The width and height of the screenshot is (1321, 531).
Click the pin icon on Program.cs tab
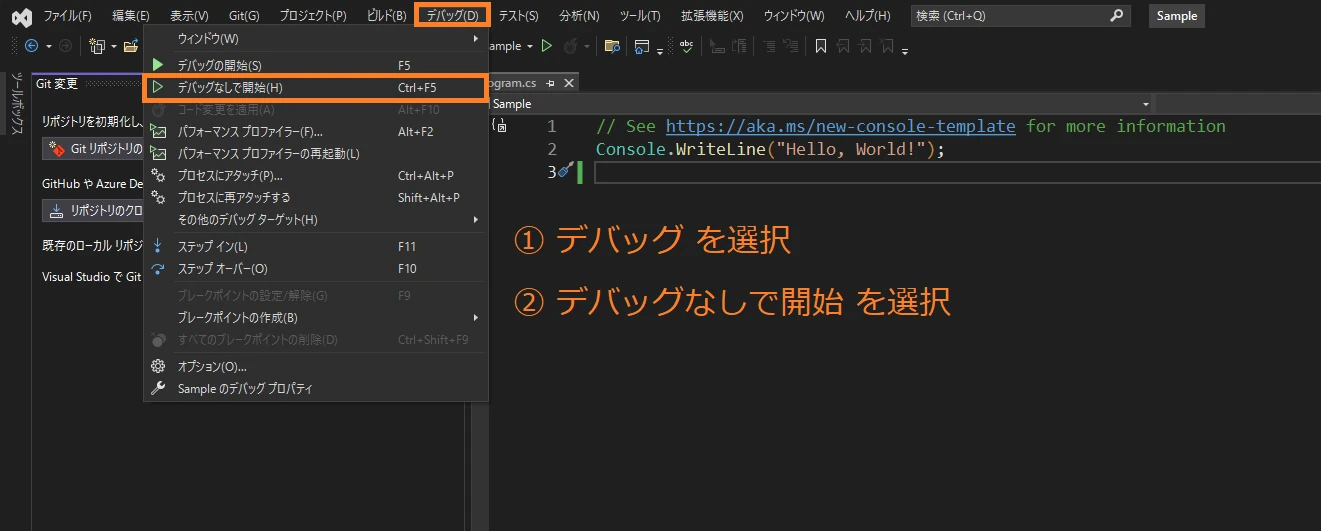coord(551,84)
